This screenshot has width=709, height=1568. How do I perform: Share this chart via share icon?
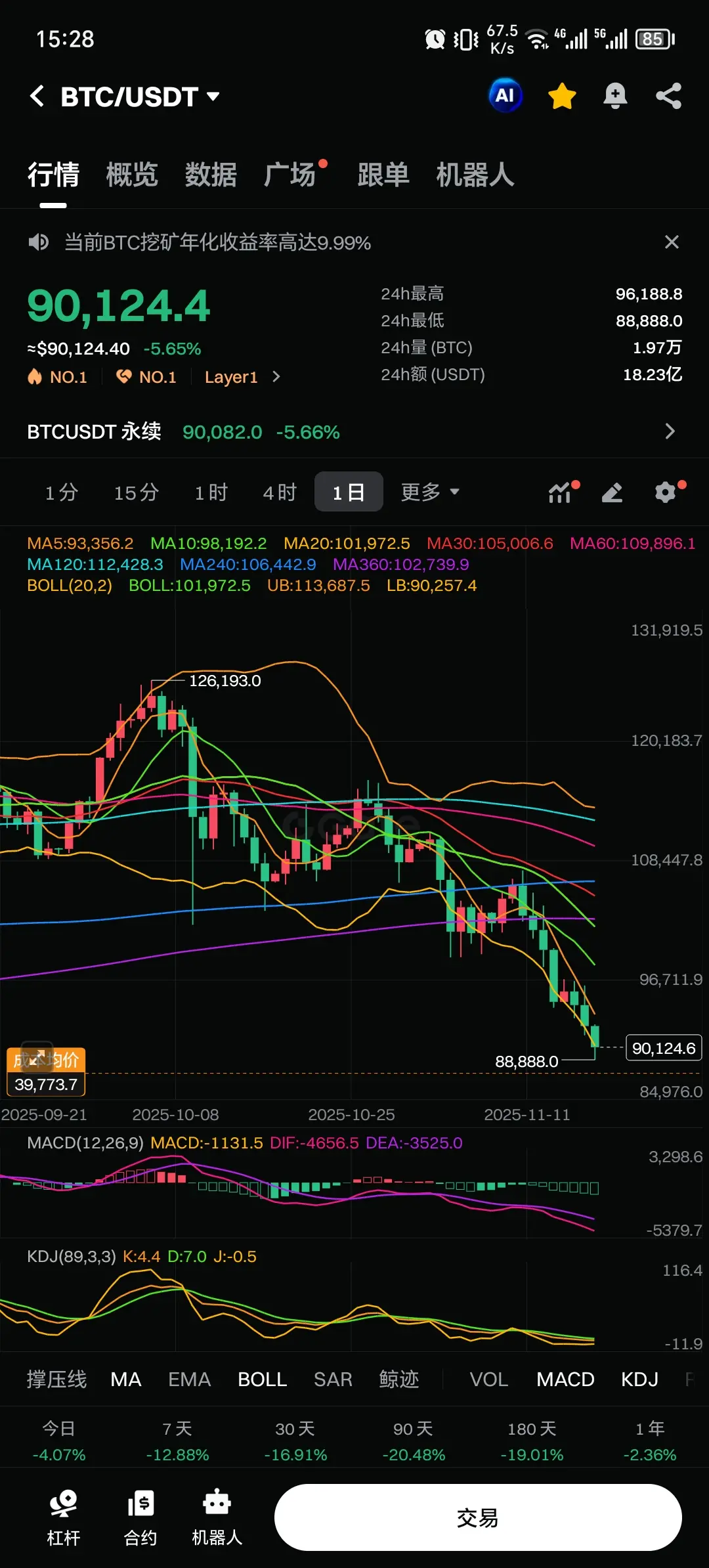[x=668, y=96]
